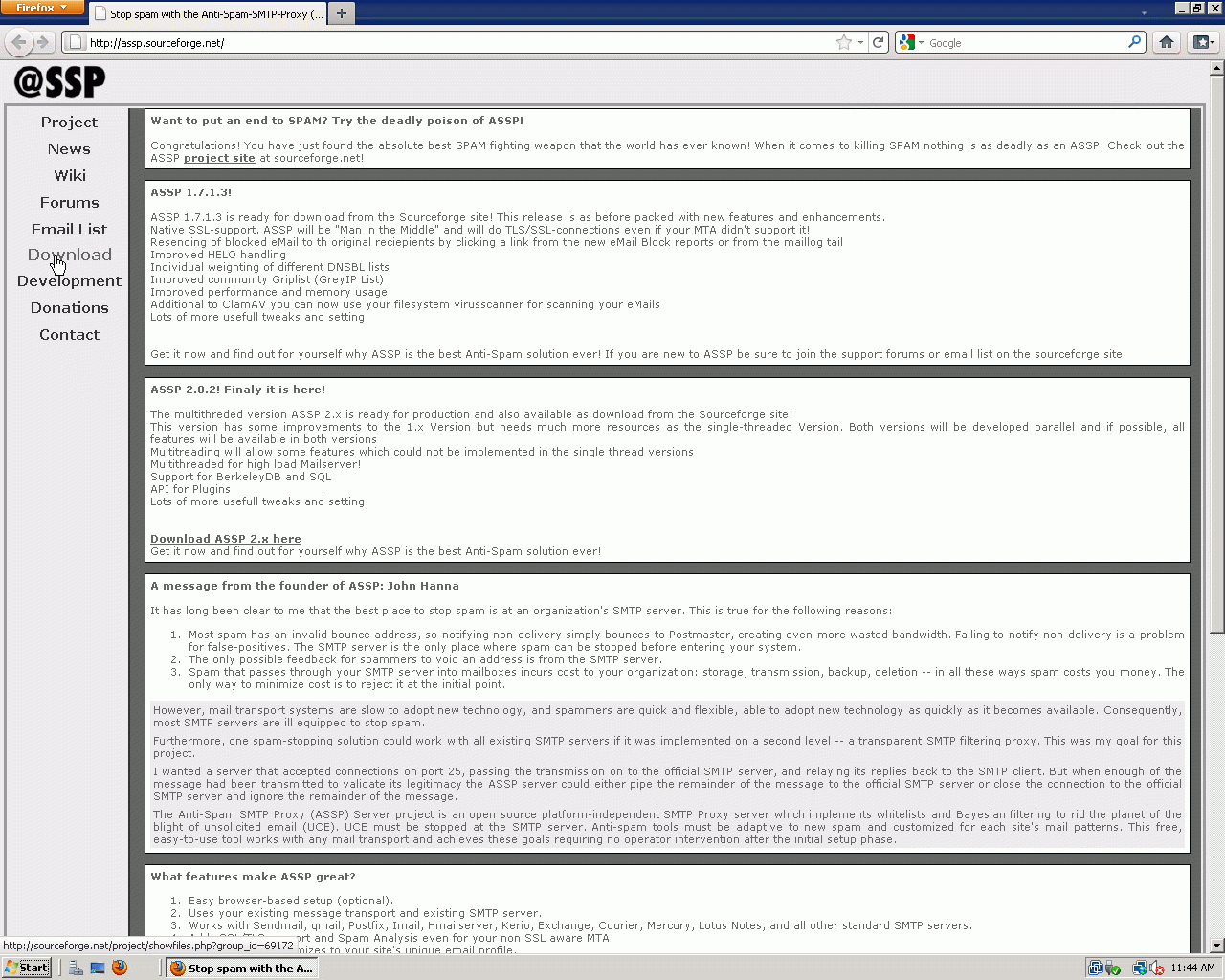The image size is (1225, 980).
Task: Go forward with the browser Forward arrow
Action: (43, 42)
